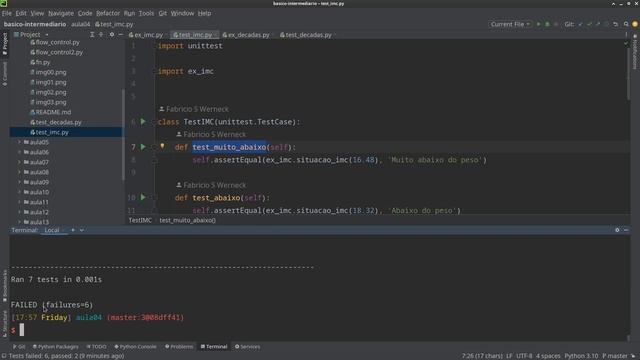Viewport: 640px width, 360px height.
Task: Open the Commit vertical sidebar tab
Action: click(4, 73)
